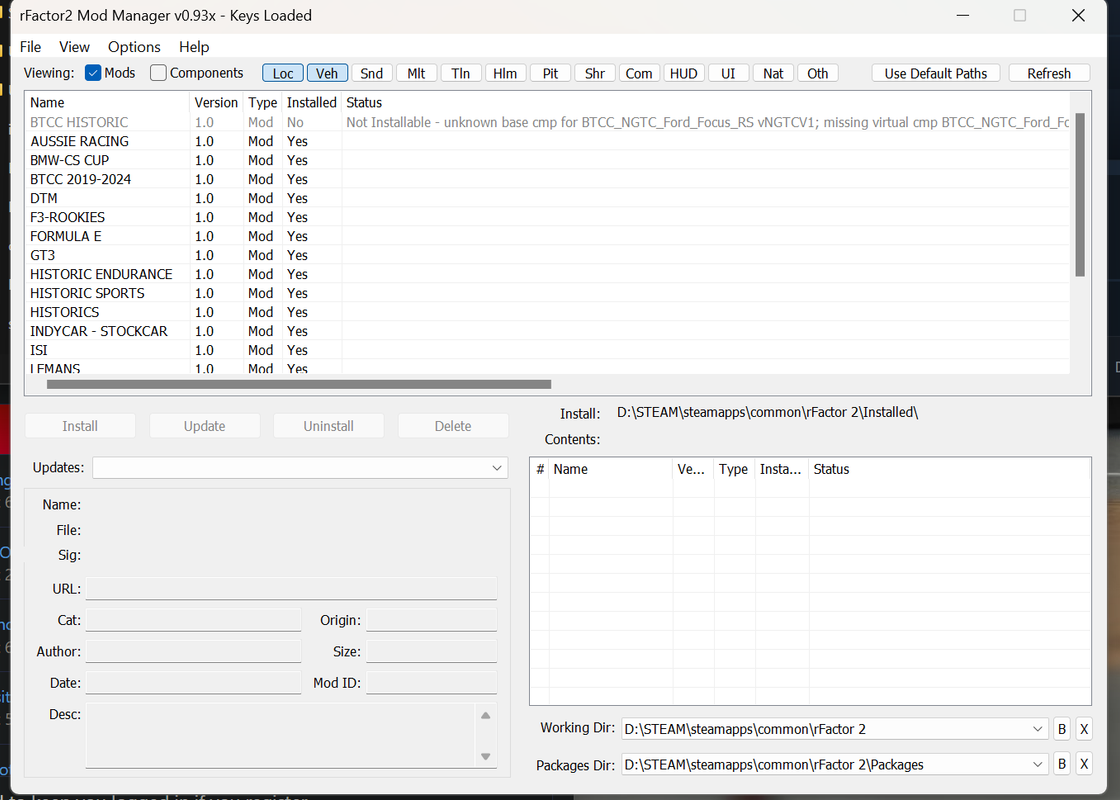Open the View menu
This screenshot has width=1120, height=800.
click(74, 47)
